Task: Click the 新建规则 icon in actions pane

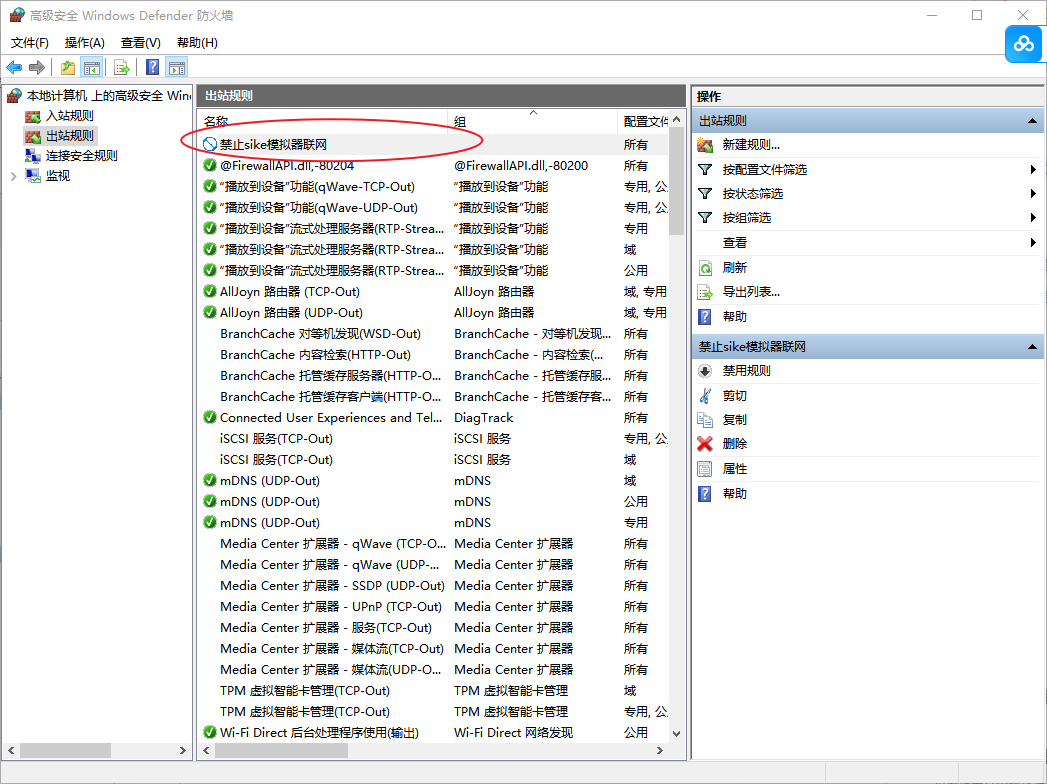Action: click(705, 145)
